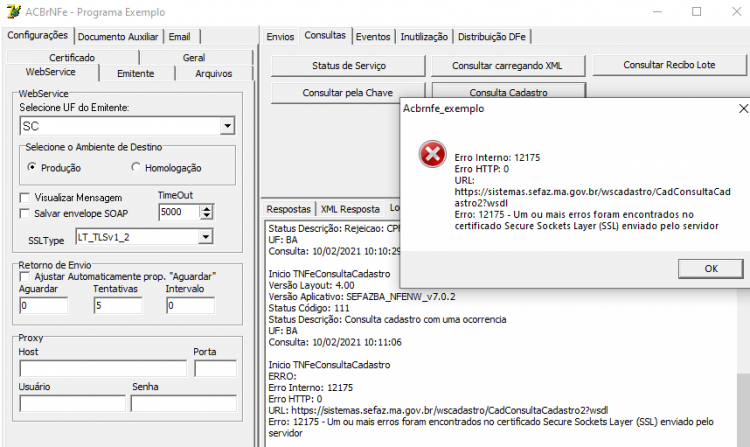The height and width of the screenshot is (447, 750).
Task: Expand the SSLType dropdown
Action: click(x=205, y=237)
